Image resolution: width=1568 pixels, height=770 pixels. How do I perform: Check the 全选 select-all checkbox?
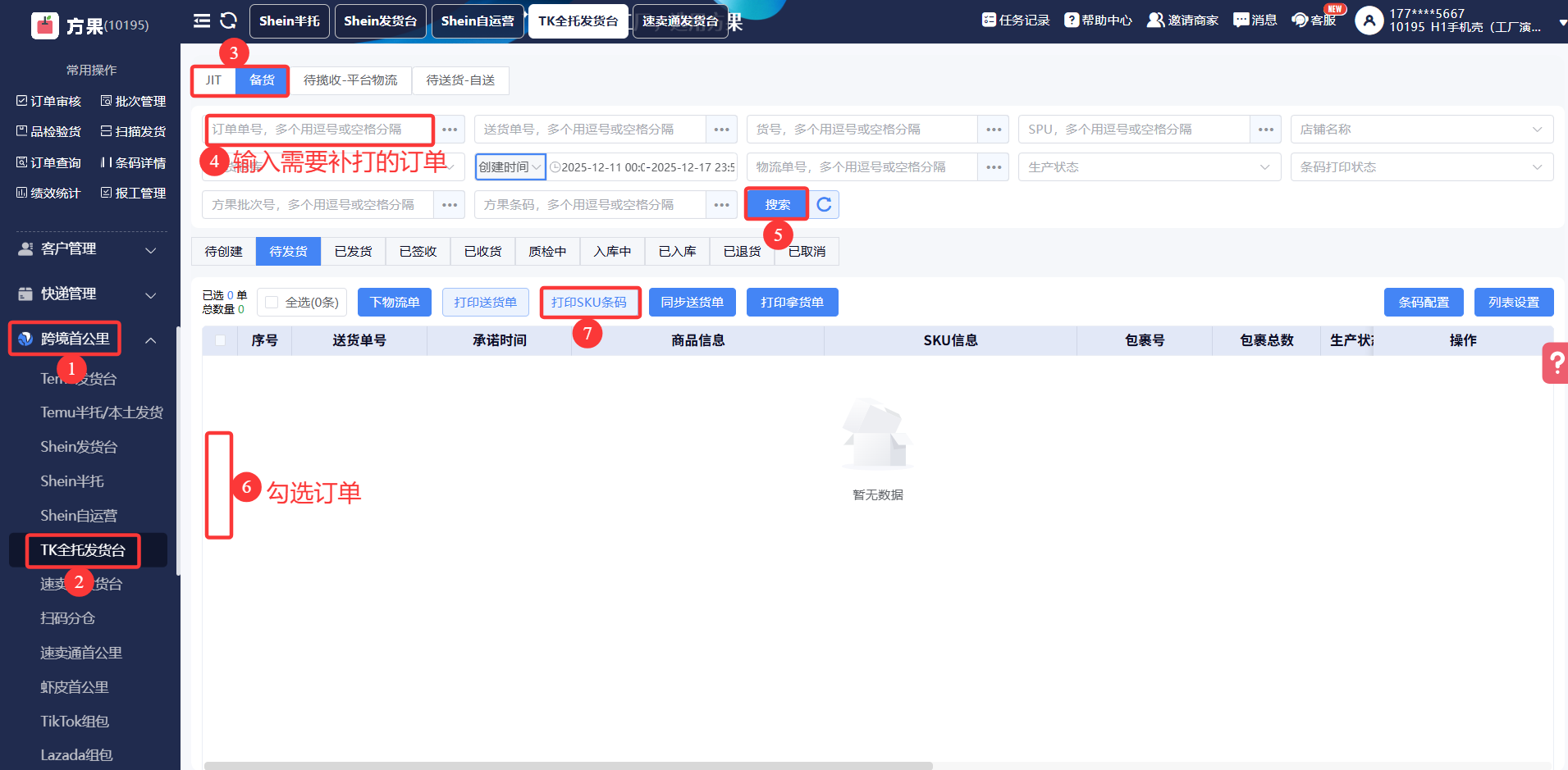coord(272,303)
